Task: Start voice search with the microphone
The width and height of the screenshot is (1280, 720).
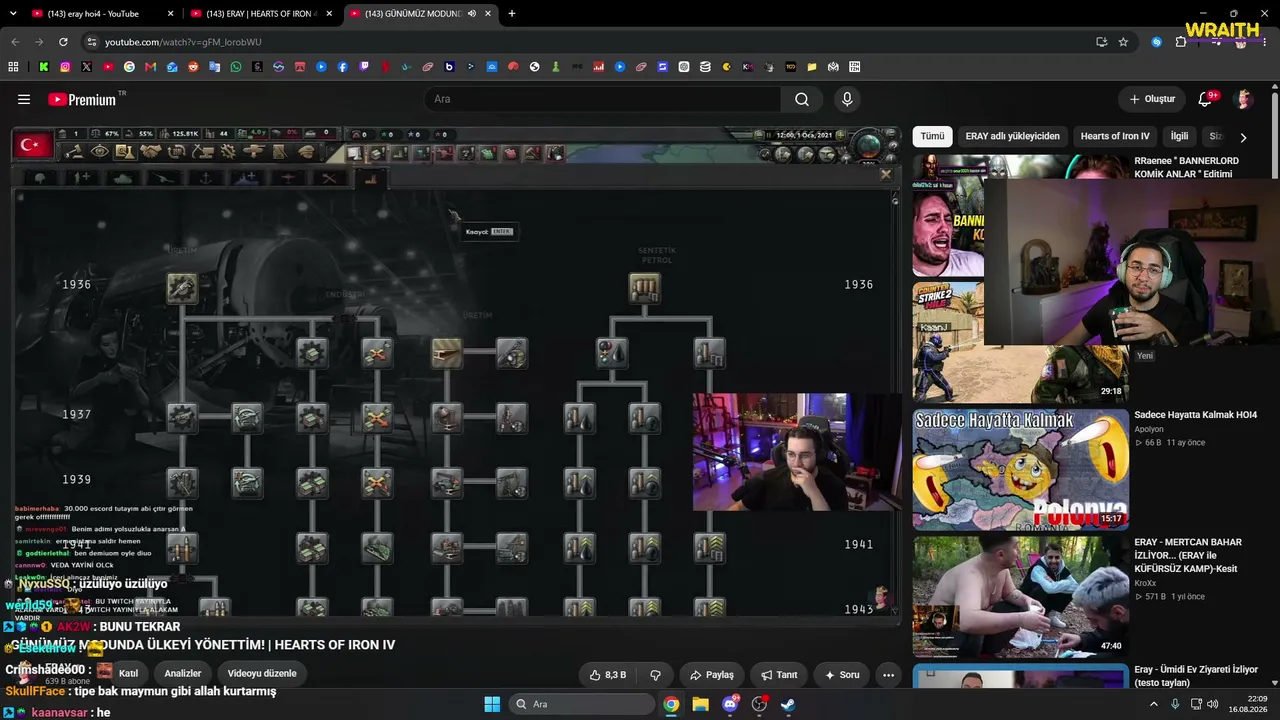Action: tap(847, 99)
